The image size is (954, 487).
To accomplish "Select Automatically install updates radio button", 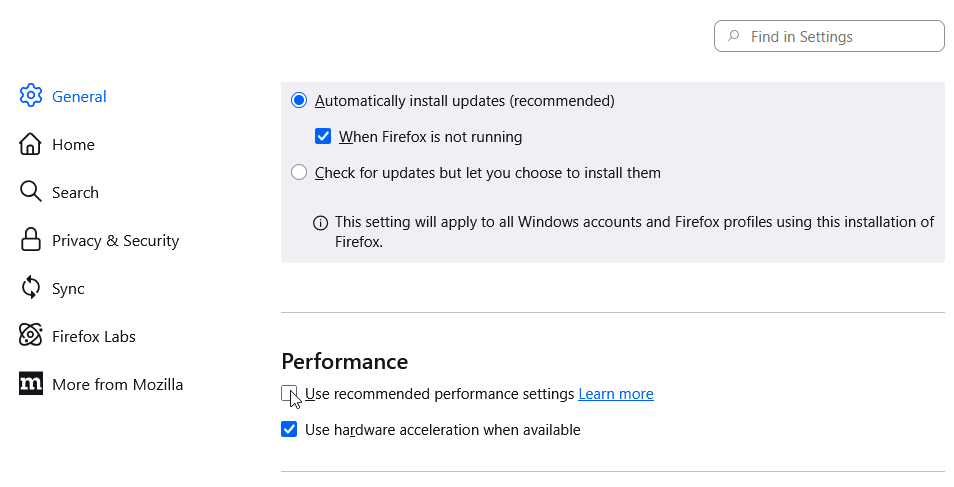I will click(x=299, y=101).
